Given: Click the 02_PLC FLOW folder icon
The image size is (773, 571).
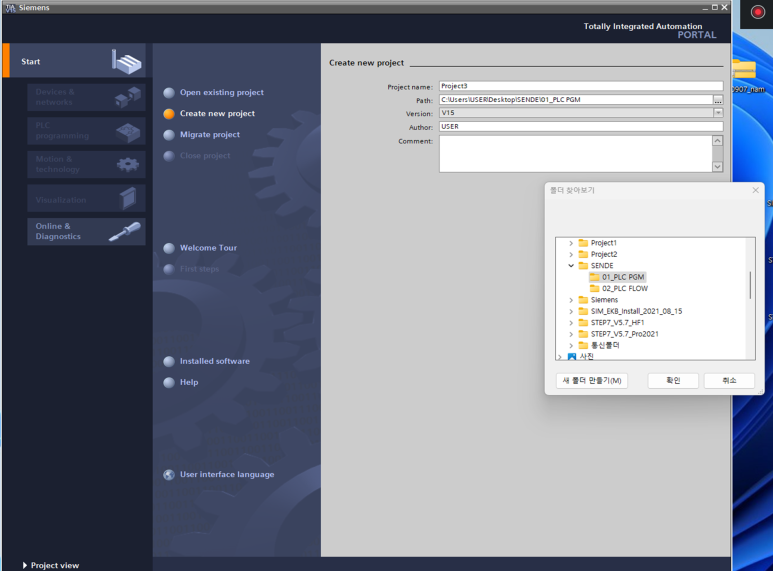Looking at the screenshot, I should coord(595,288).
